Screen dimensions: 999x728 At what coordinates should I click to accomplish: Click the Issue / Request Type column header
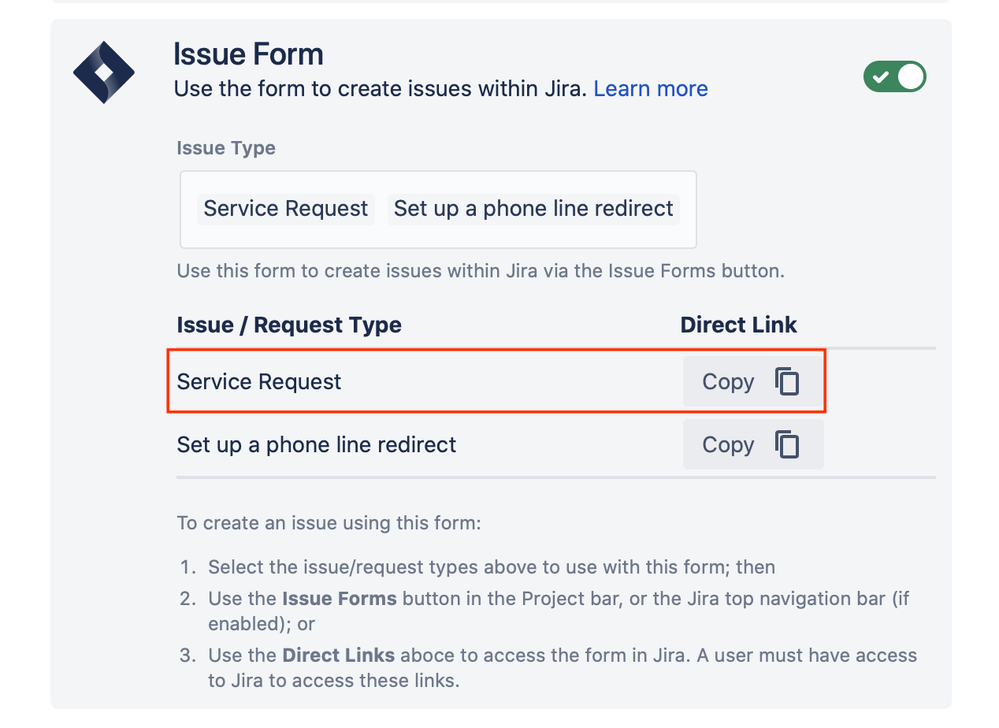(x=289, y=325)
